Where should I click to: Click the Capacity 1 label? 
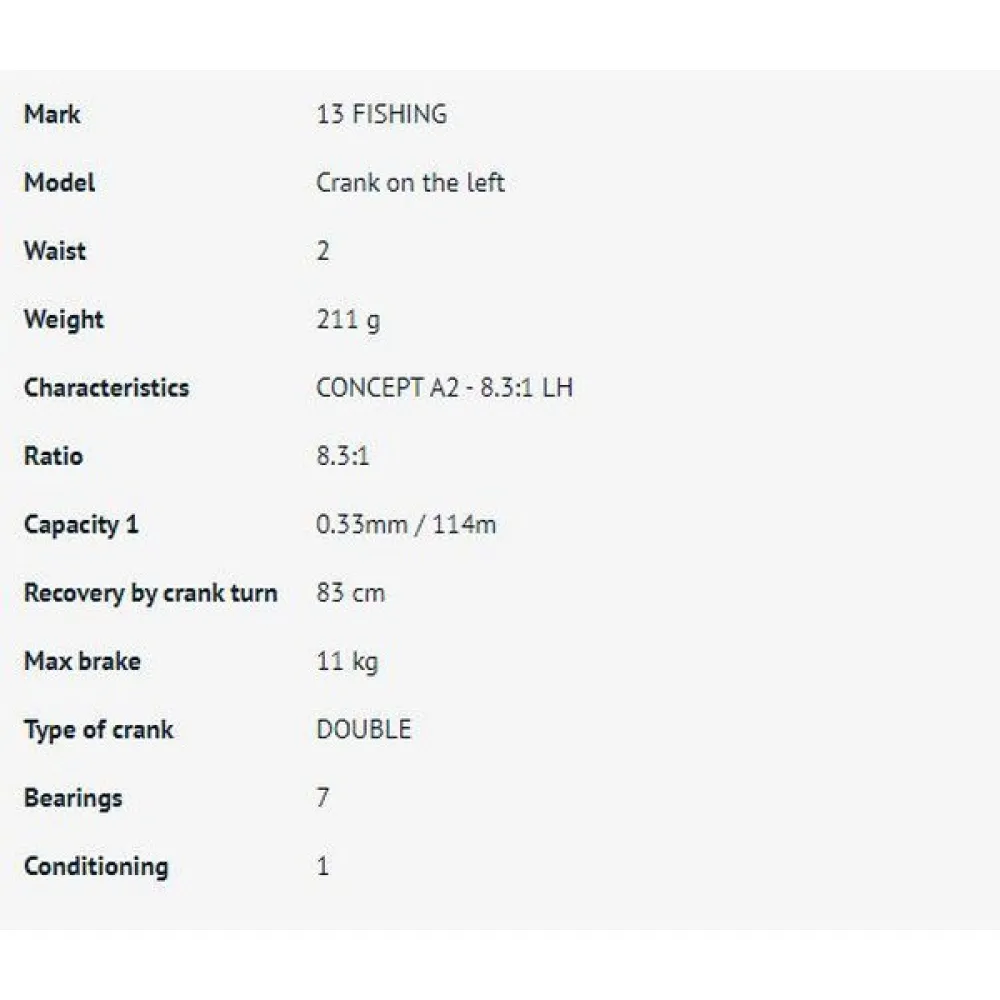click(x=81, y=525)
